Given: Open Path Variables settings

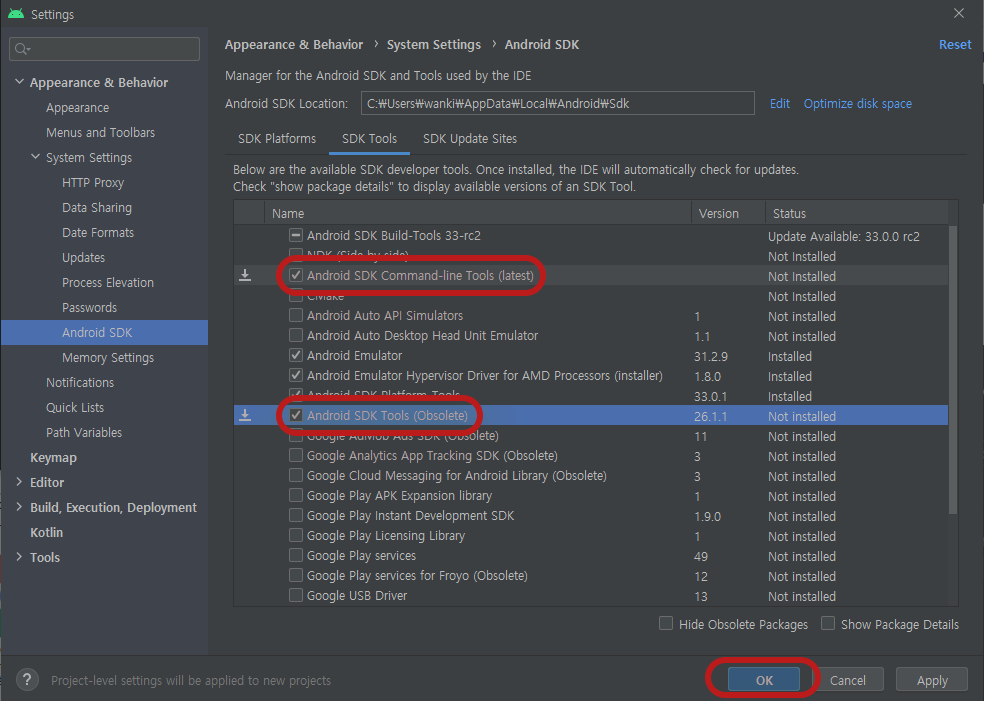Looking at the screenshot, I should point(83,432).
